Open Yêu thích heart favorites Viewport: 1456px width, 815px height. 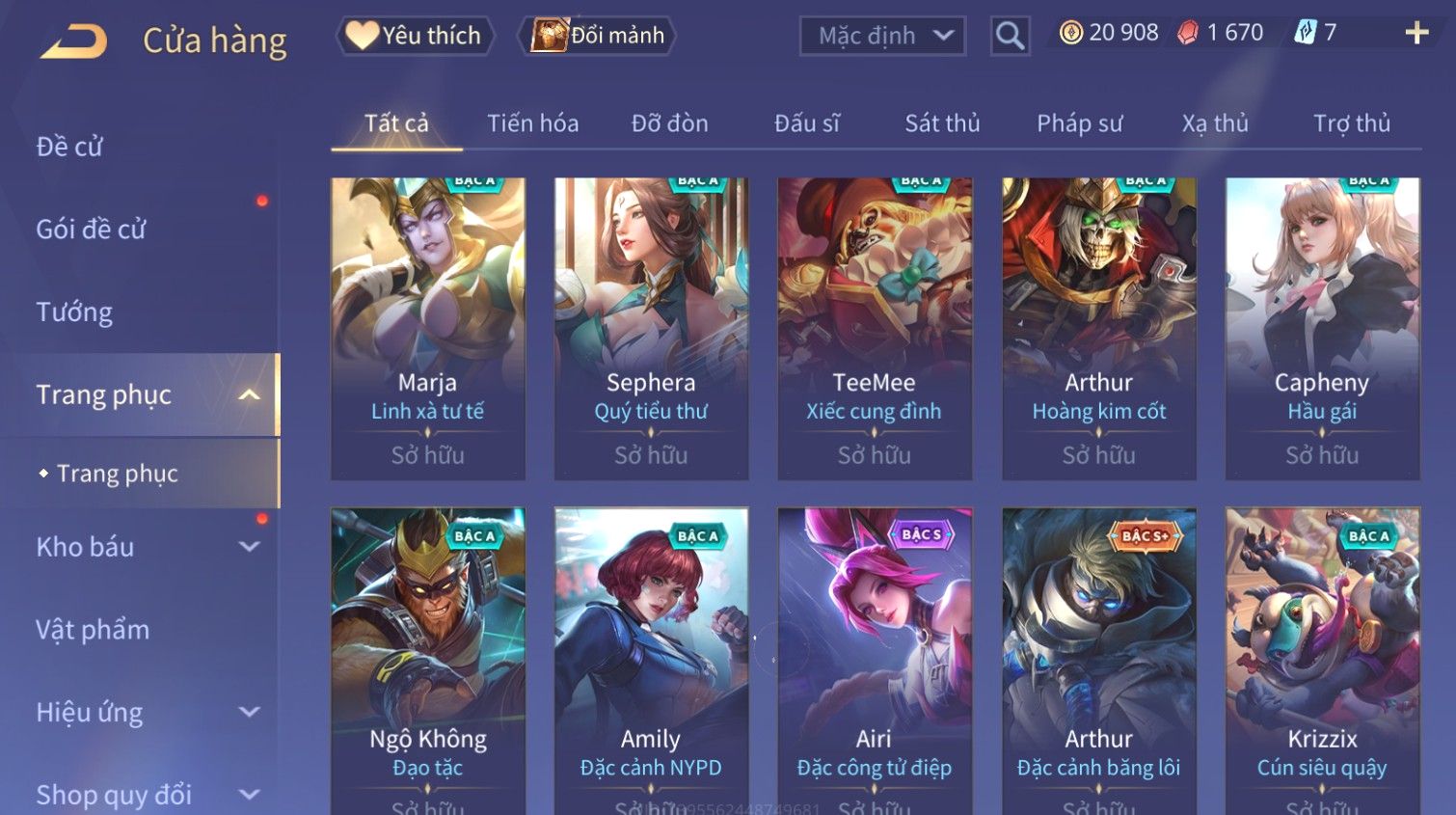pyautogui.click(x=415, y=36)
